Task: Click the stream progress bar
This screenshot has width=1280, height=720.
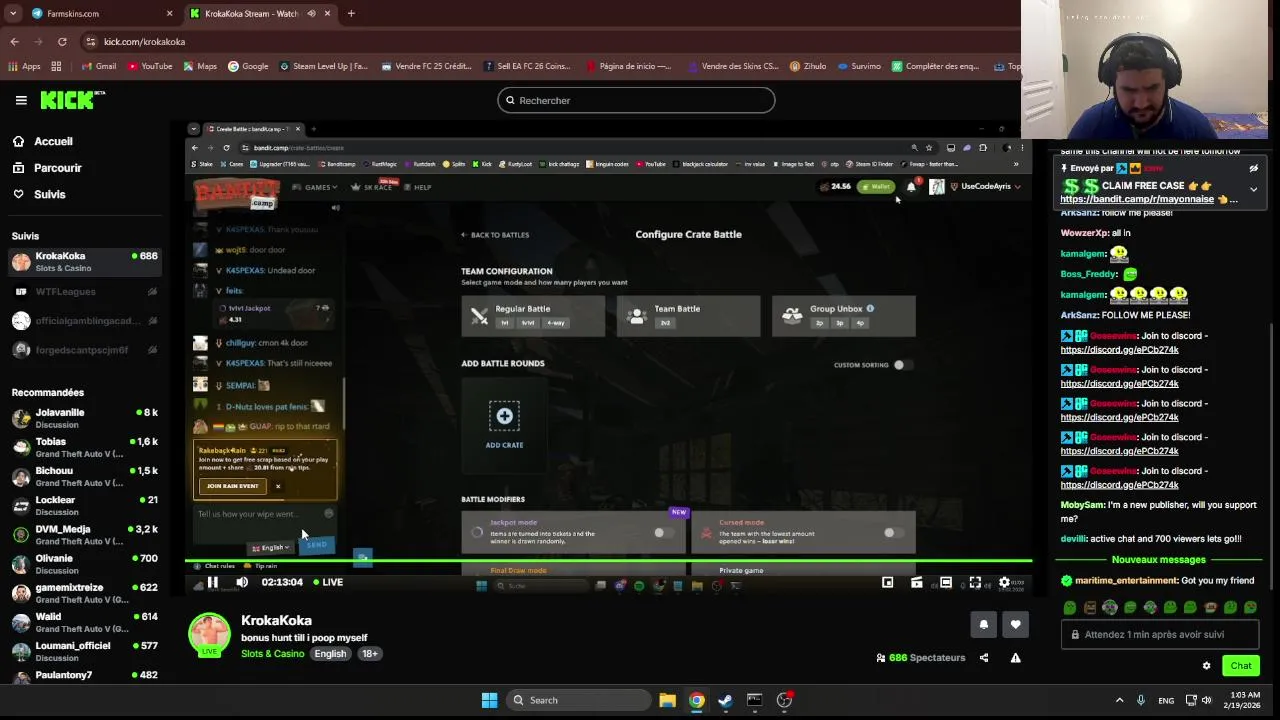Action: 608,562
